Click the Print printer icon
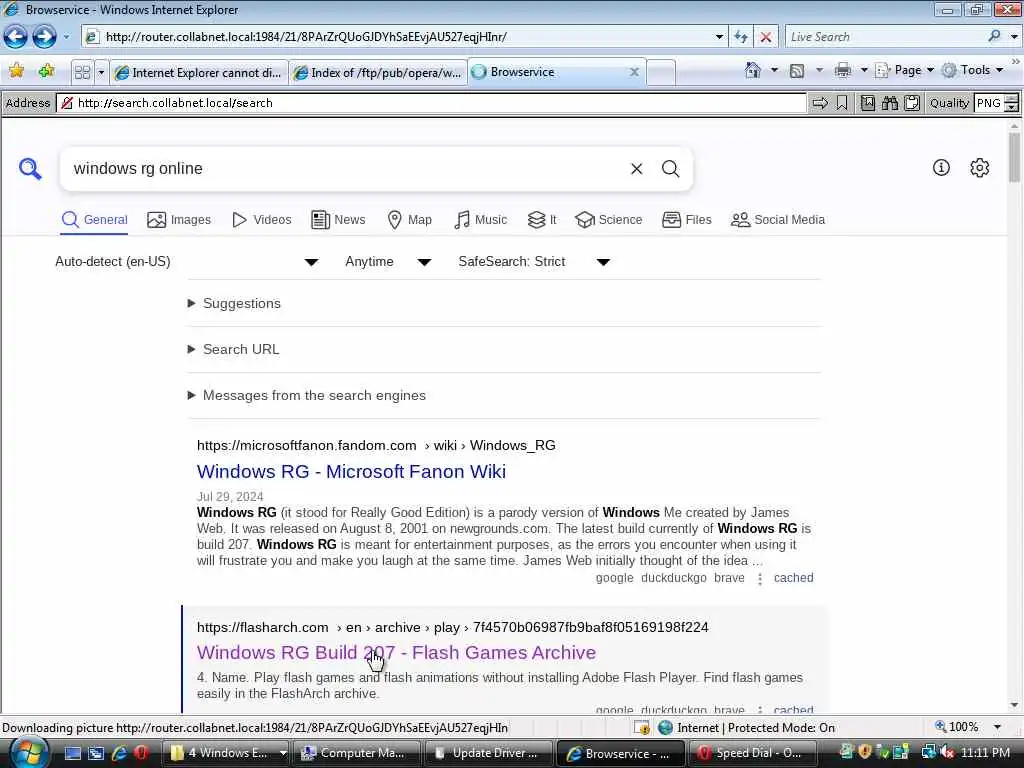Image resolution: width=1024 pixels, height=768 pixels. click(843, 70)
